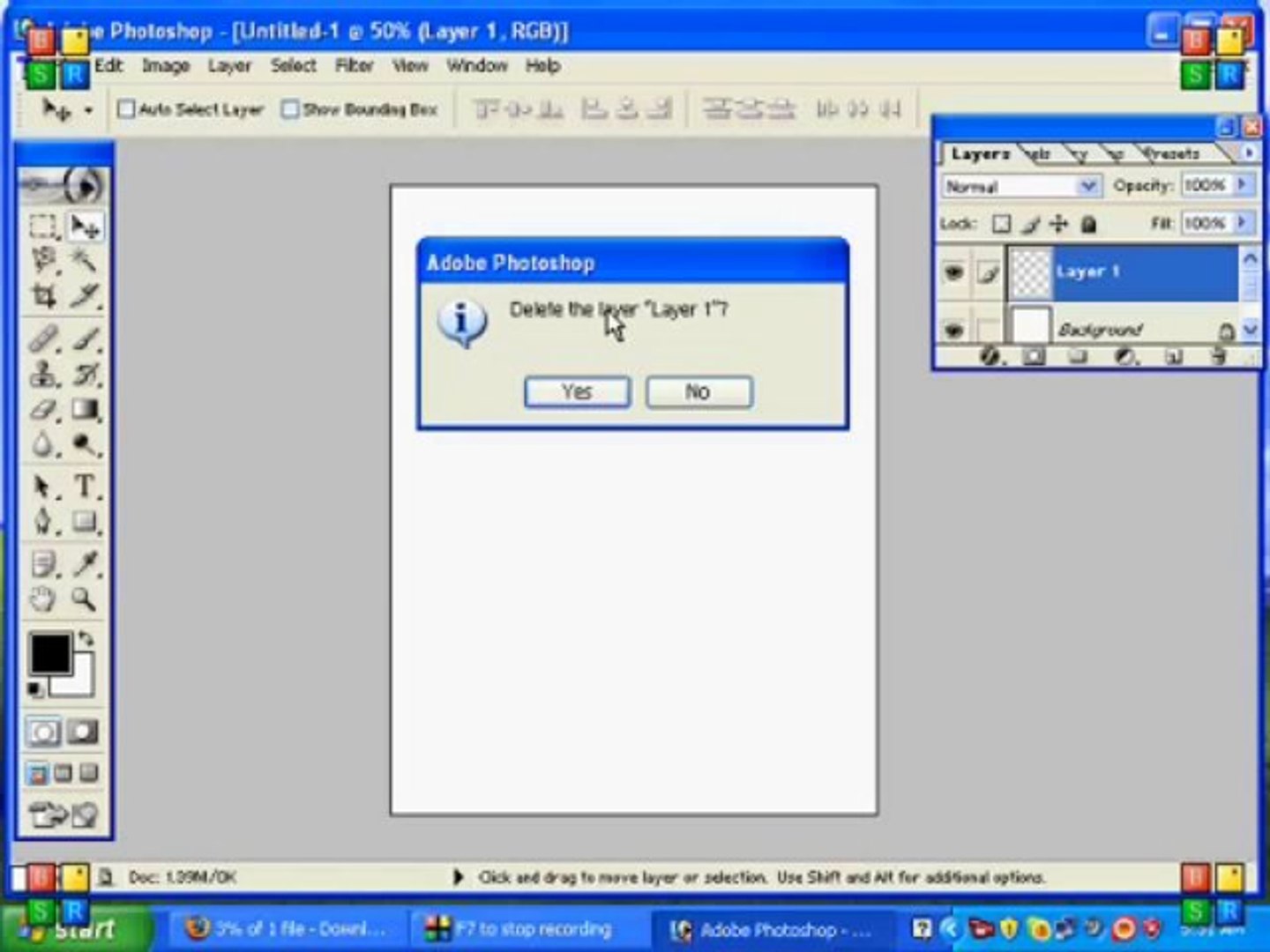This screenshot has width=1270, height=952.
Task: Select the Crop tool
Action: tap(43, 295)
